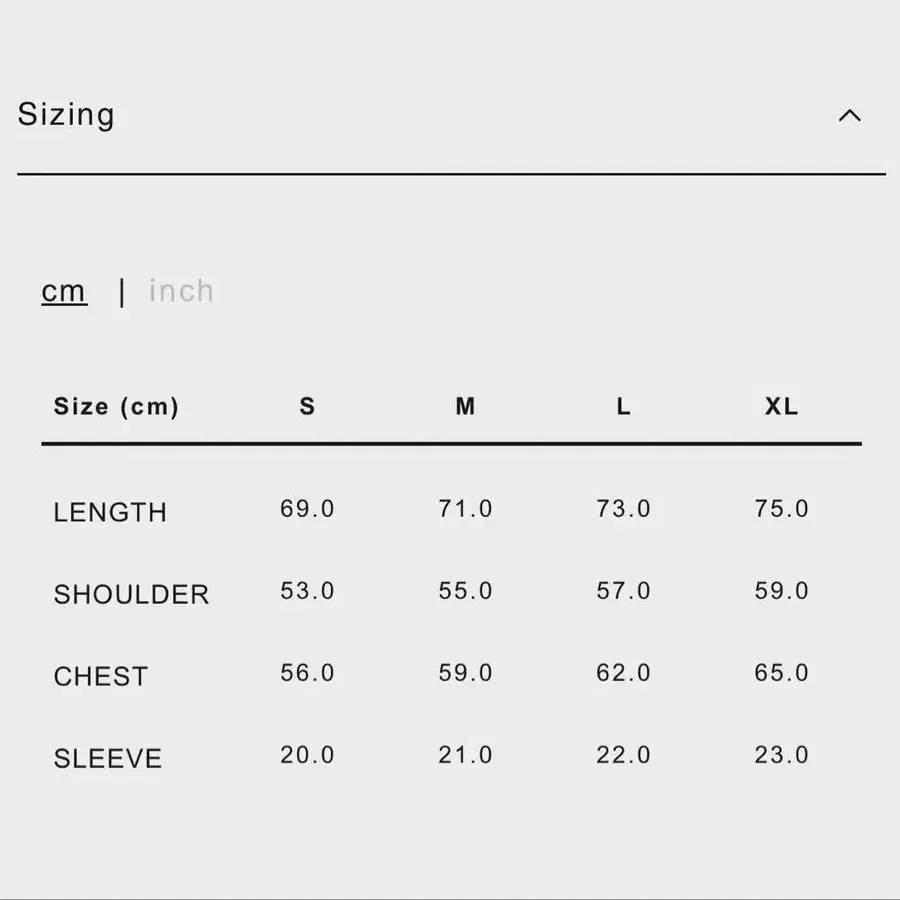This screenshot has height=900, width=900.
Task: Click the 69.0 length value for S
Action: 307,509
